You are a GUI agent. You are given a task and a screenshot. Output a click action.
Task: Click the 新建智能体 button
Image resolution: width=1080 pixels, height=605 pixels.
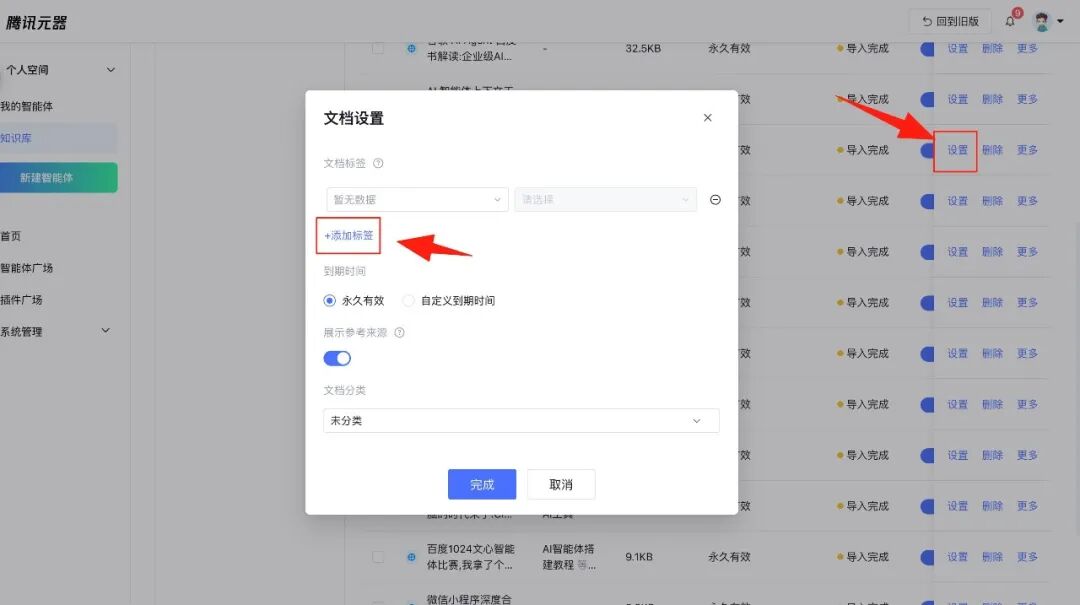click(x=59, y=178)
